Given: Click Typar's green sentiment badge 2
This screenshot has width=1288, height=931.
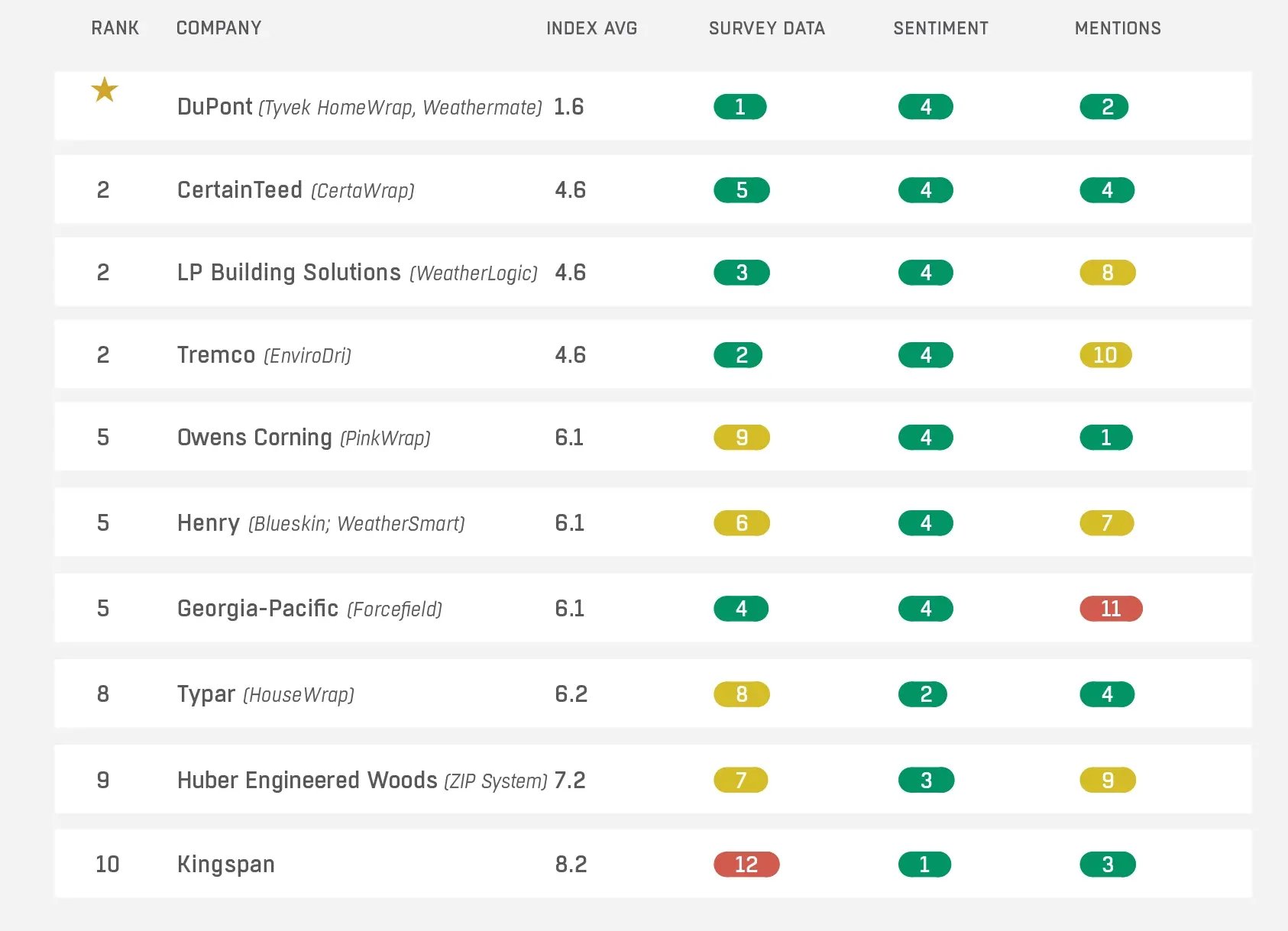Looking at the screenshot, I should click(925, 693).
